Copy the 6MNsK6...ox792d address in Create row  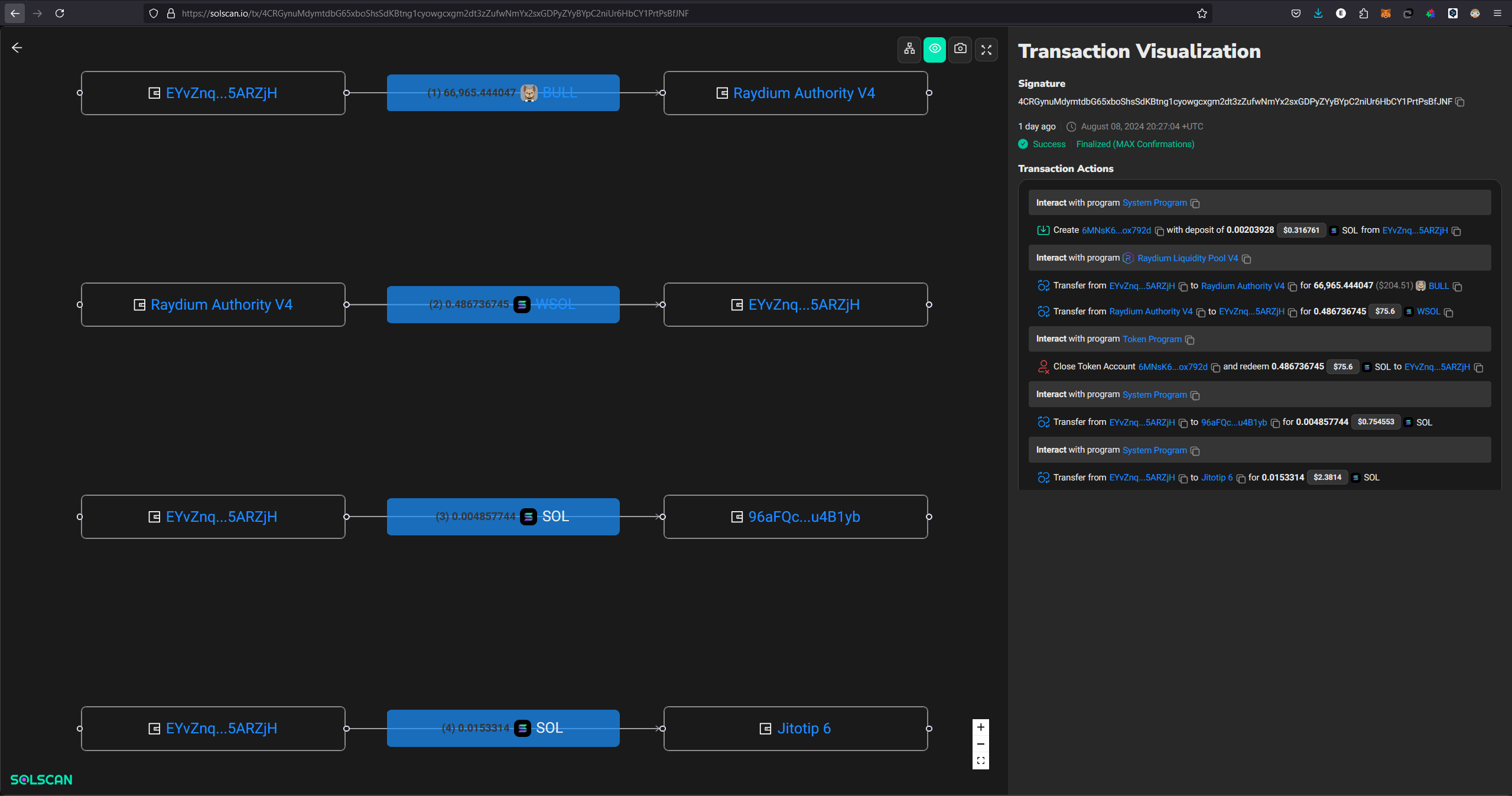point(1159,231)
